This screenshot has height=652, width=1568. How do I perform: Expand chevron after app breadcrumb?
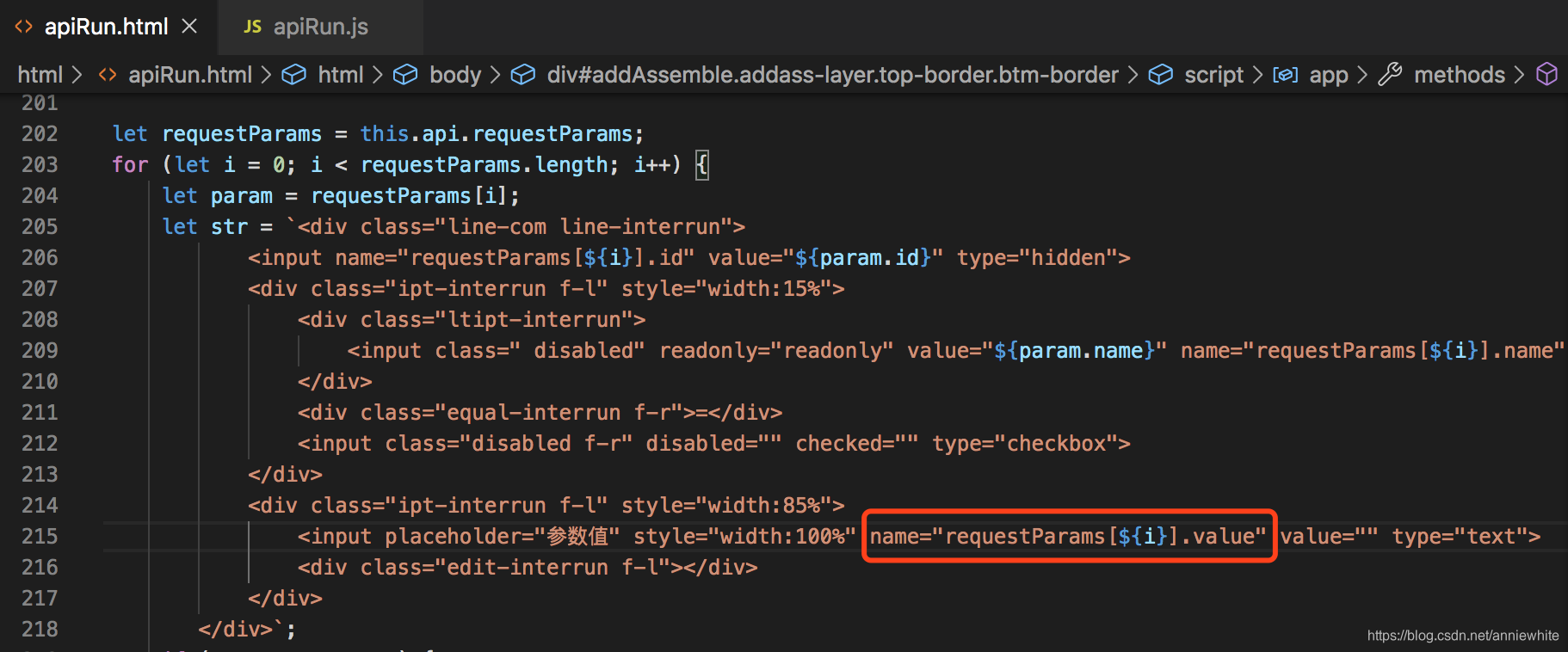[x=1362, y=75]
